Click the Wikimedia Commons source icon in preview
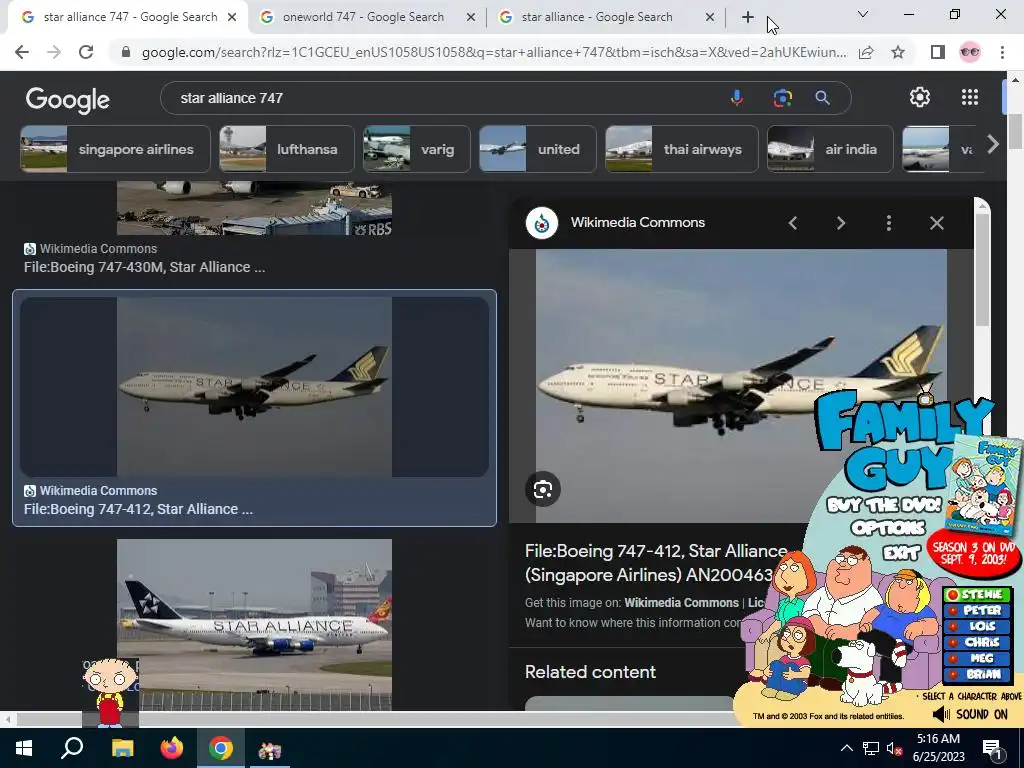 542,223
